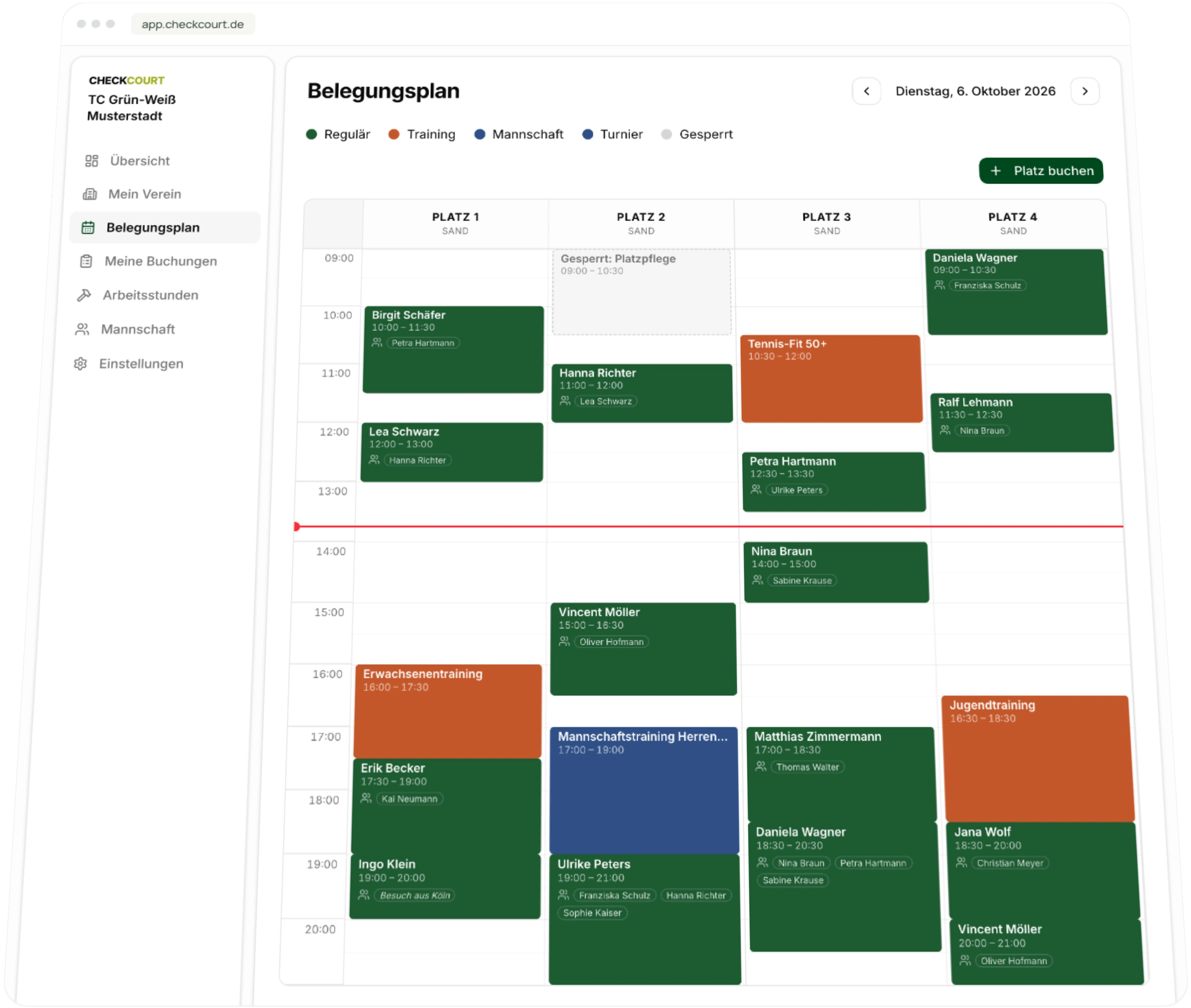This screenshot has height=1008, width=1191.
Task: Open the Mannschaftstraining Herren block
Action: click(x=644, y=791)
